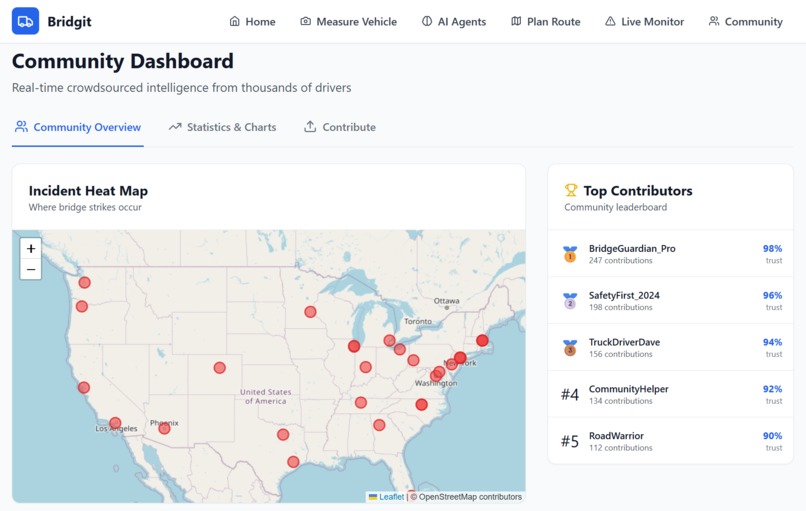The width and height of the screenshot is (806, 511).
Task: Click the bronze medal icon for TruckDriverDave
Action: click(x=570, y=348)
